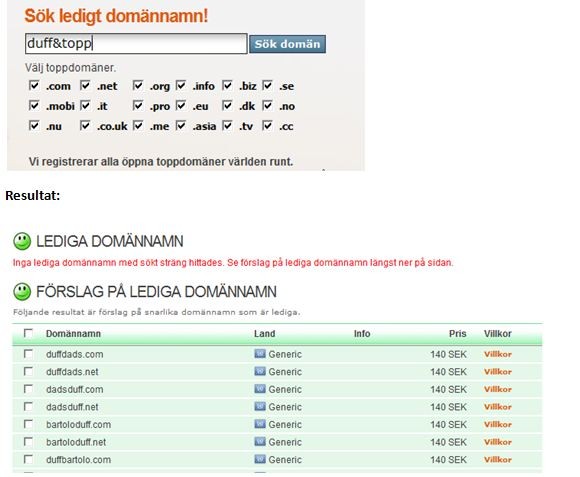Toggle the .asia top domain checkbox
Viewport: 580px width, 477px height.
click(x=181, y=126)
